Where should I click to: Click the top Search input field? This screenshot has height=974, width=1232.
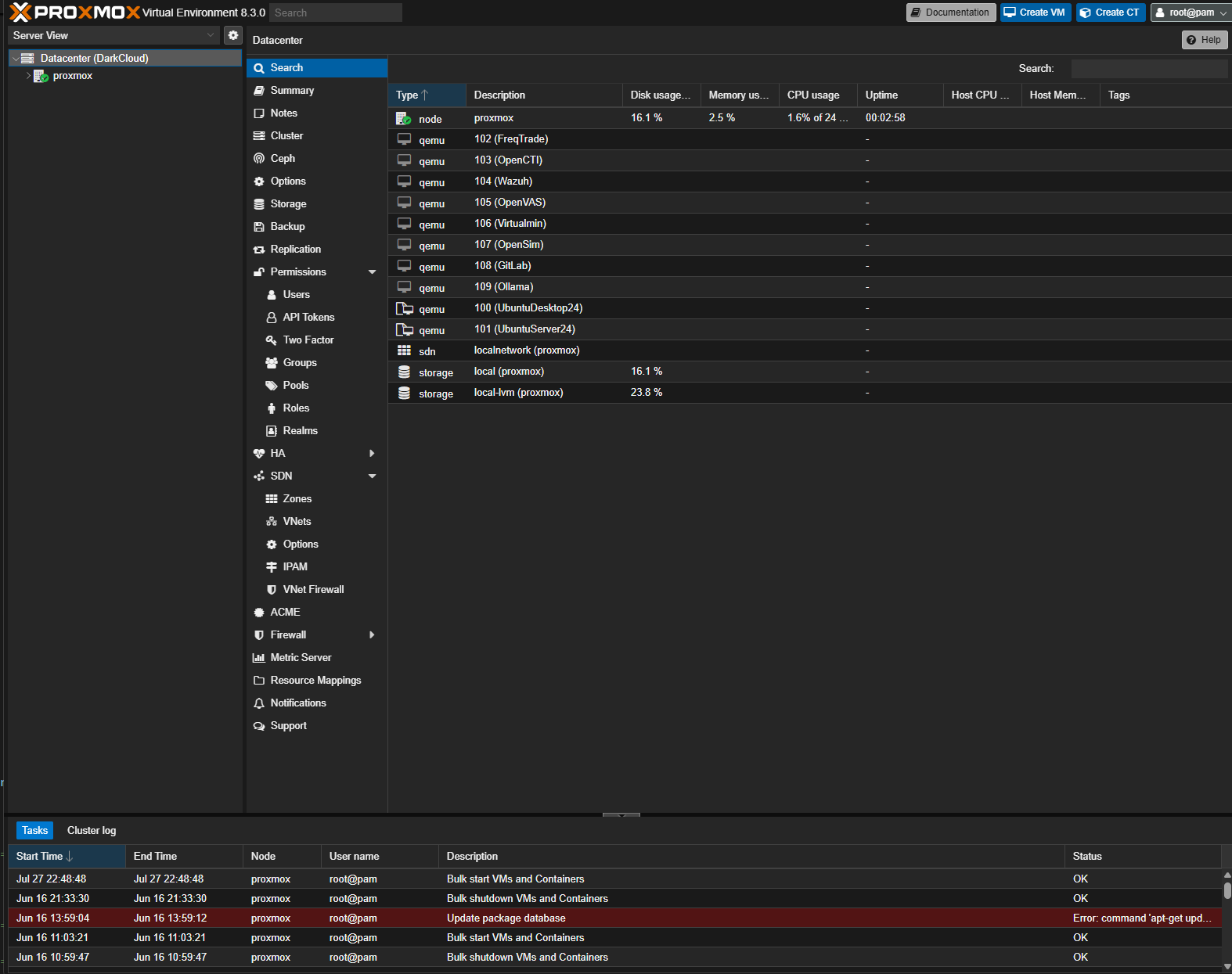[x=336, y=13]
